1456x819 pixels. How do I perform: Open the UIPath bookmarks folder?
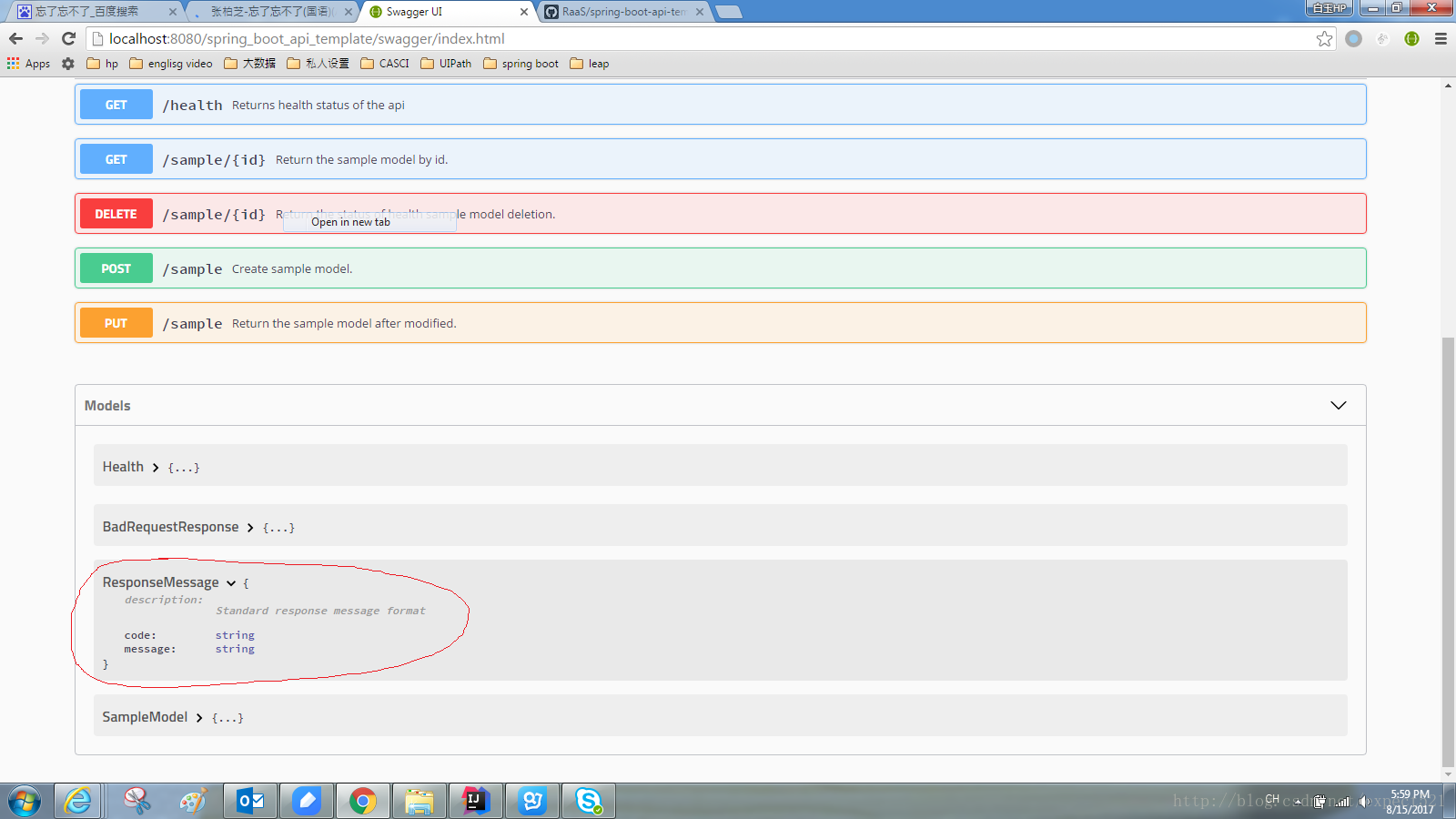(446, 63)
